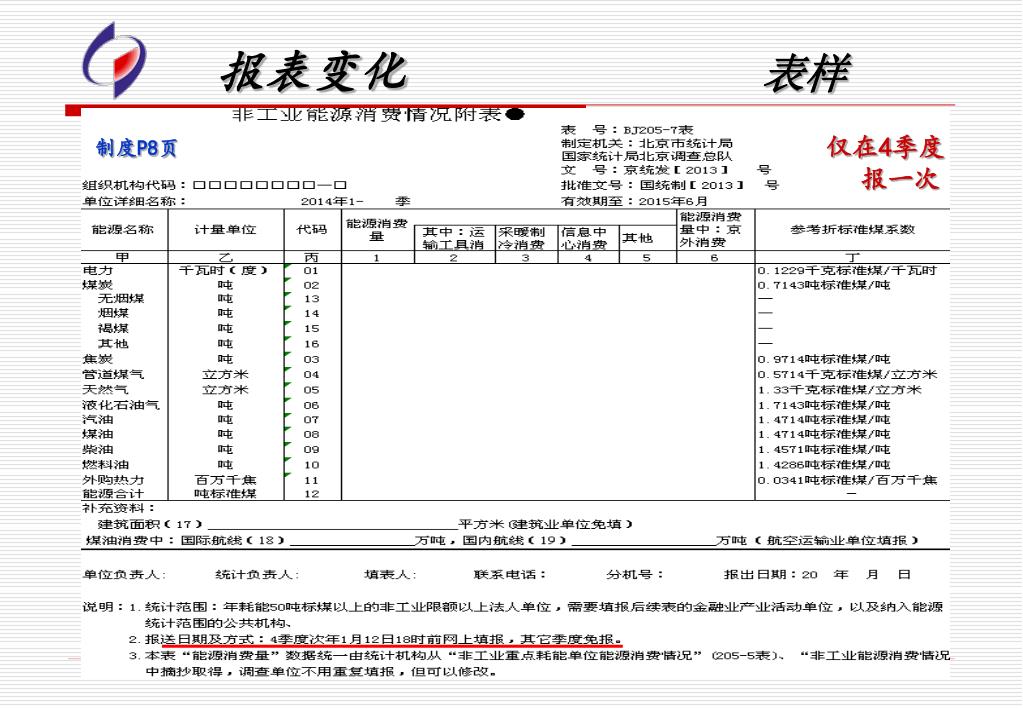Click unit 千瓦时（度） in 电力 row
This screenshot has height=708, width=1023.
(x=223, y=270)
